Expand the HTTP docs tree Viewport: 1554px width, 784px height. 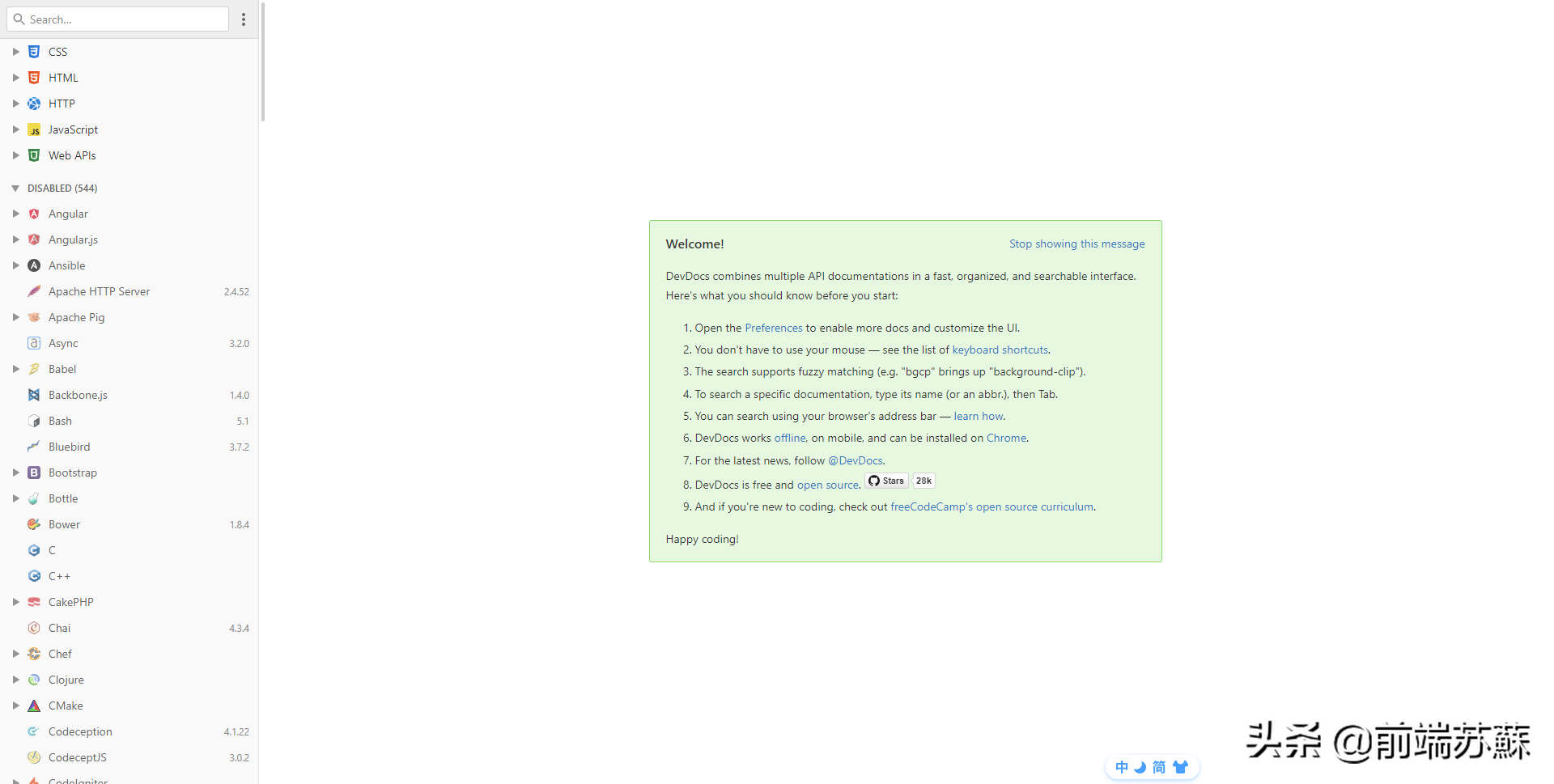tap(15, 104)
